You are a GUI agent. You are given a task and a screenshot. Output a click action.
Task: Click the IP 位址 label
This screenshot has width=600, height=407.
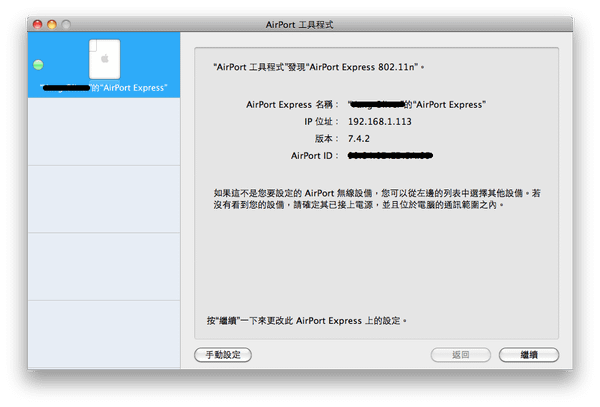321,122
